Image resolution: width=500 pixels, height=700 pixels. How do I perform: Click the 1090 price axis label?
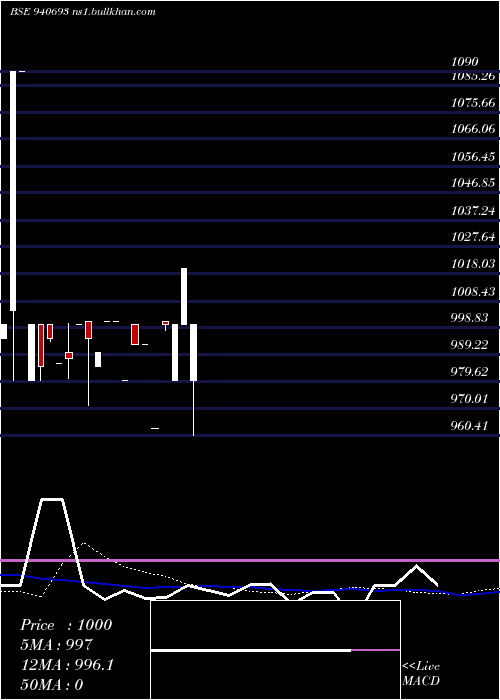tap(465, 62)
